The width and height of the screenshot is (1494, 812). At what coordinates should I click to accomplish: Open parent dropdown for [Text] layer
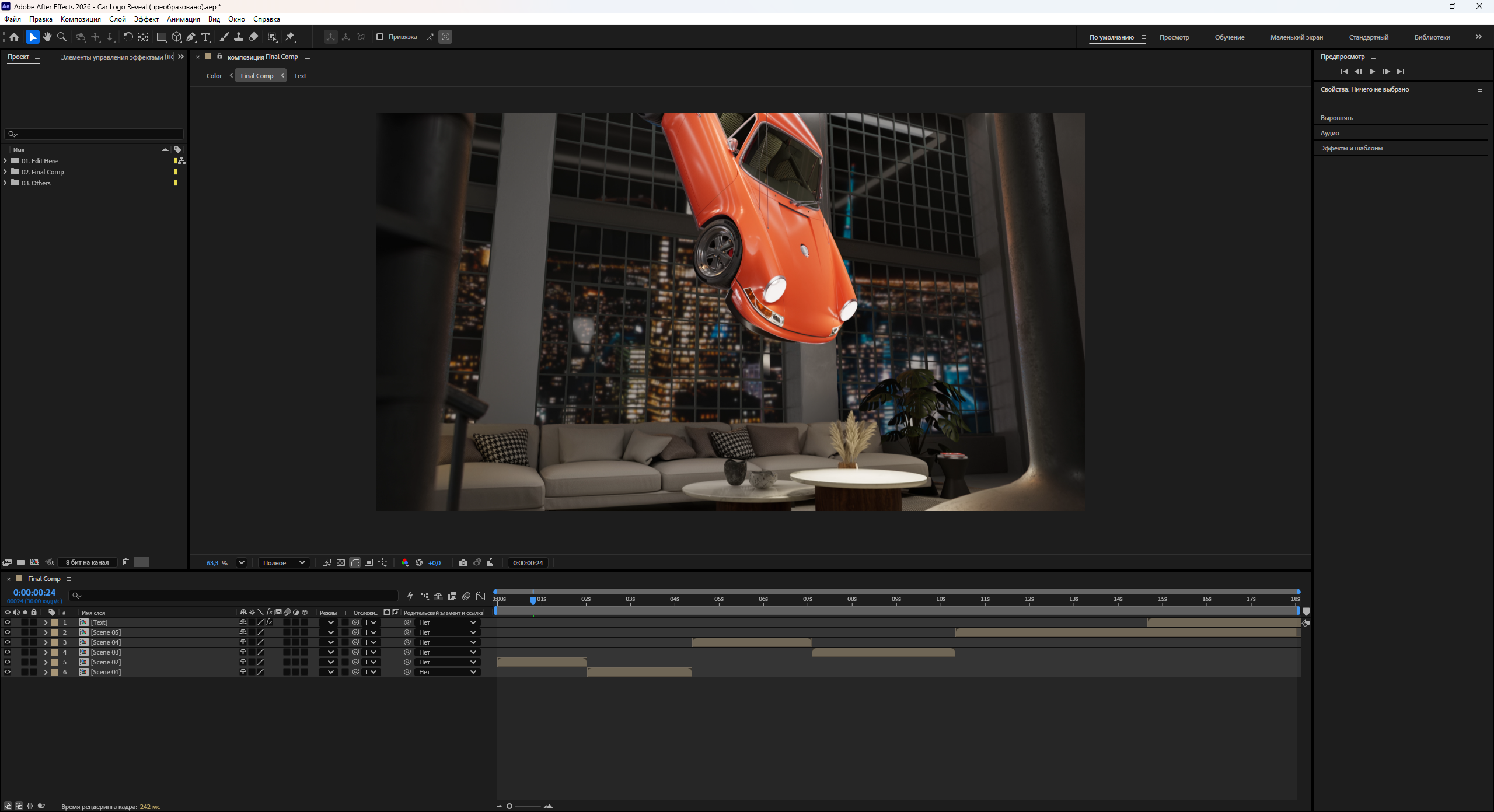click(448, 622)
